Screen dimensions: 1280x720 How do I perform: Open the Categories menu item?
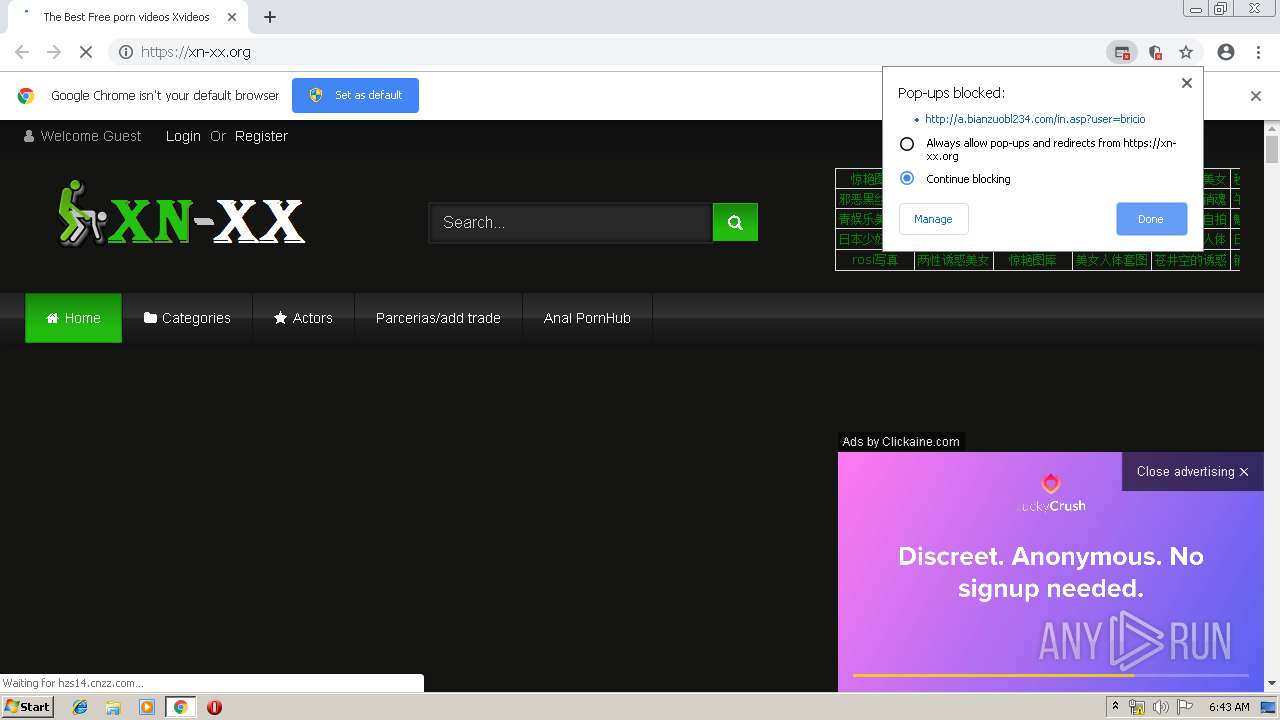click(x=187, y=318)
